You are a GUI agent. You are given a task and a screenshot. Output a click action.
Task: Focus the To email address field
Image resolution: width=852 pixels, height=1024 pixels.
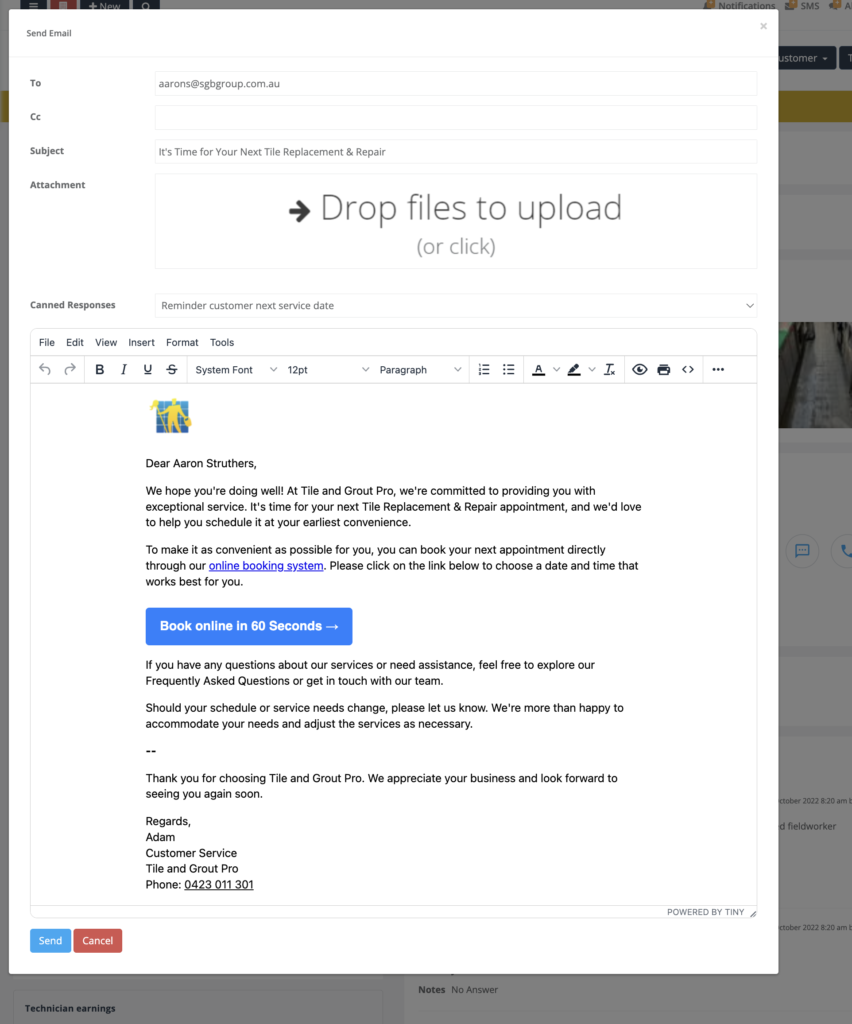[x=456, y=84]
